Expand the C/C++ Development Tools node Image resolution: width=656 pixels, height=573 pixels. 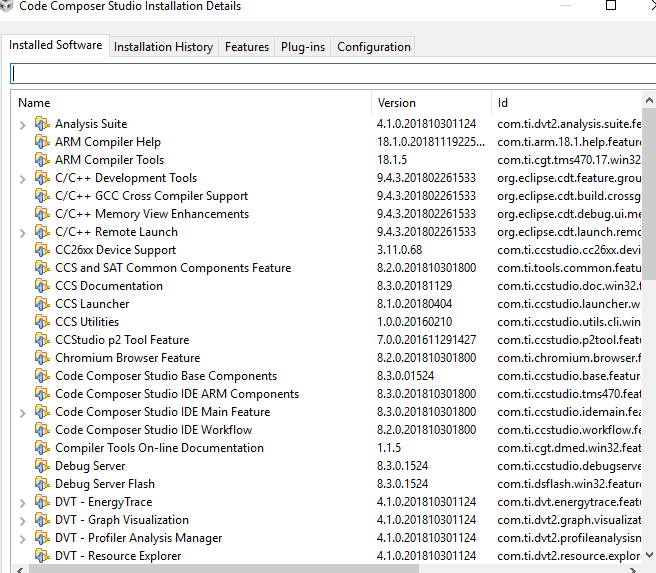click(x=23, y=179)
